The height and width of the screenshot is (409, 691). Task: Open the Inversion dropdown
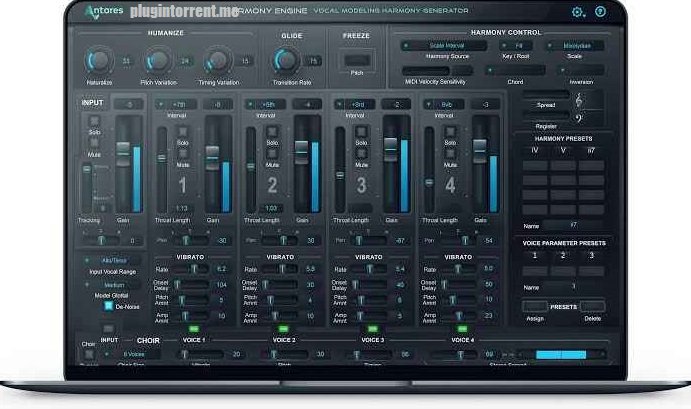tap(581, 70)
